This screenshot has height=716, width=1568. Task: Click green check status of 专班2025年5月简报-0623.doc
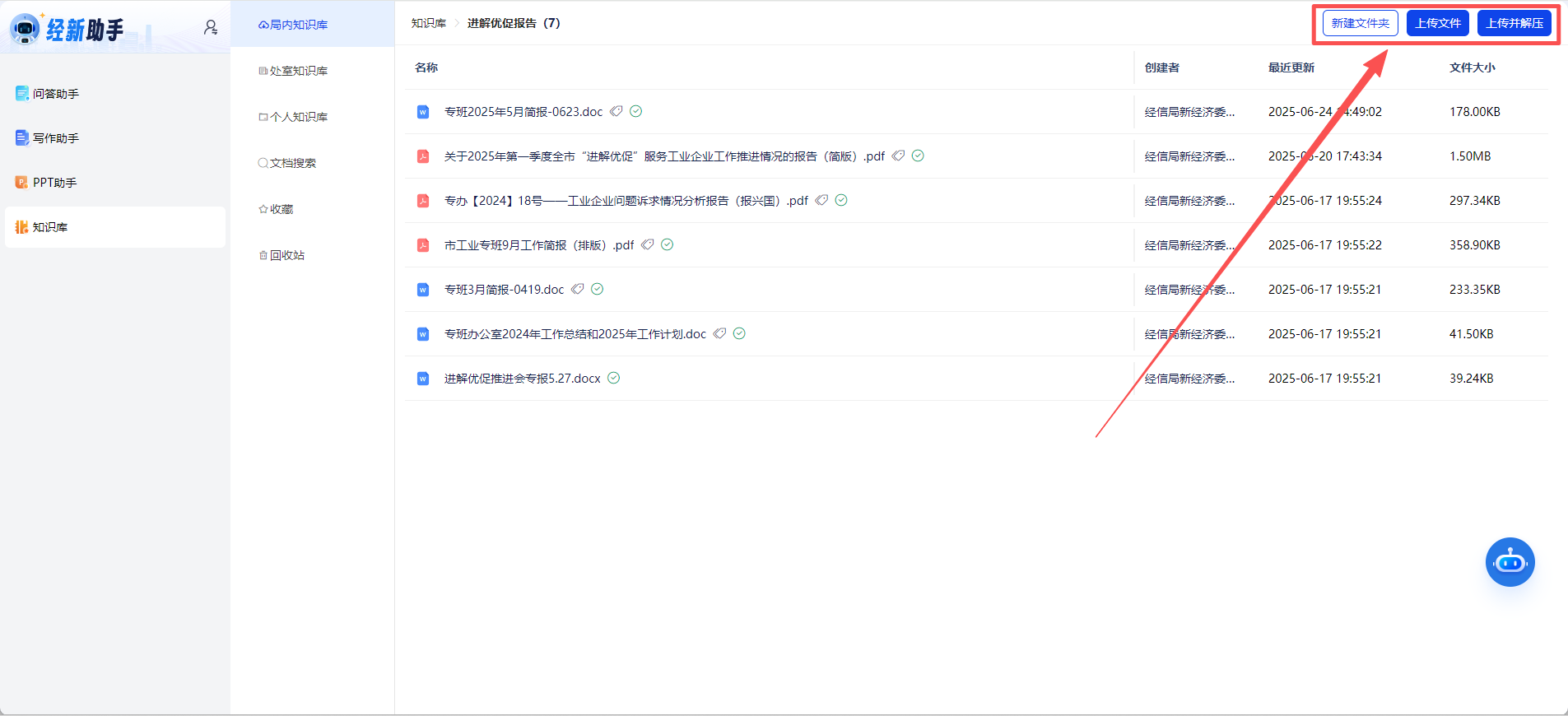[x=636, y=111]
